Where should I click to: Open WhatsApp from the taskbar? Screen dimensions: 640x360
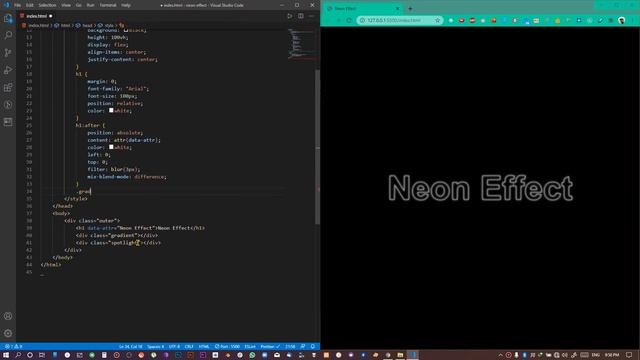tap(252, 355)
